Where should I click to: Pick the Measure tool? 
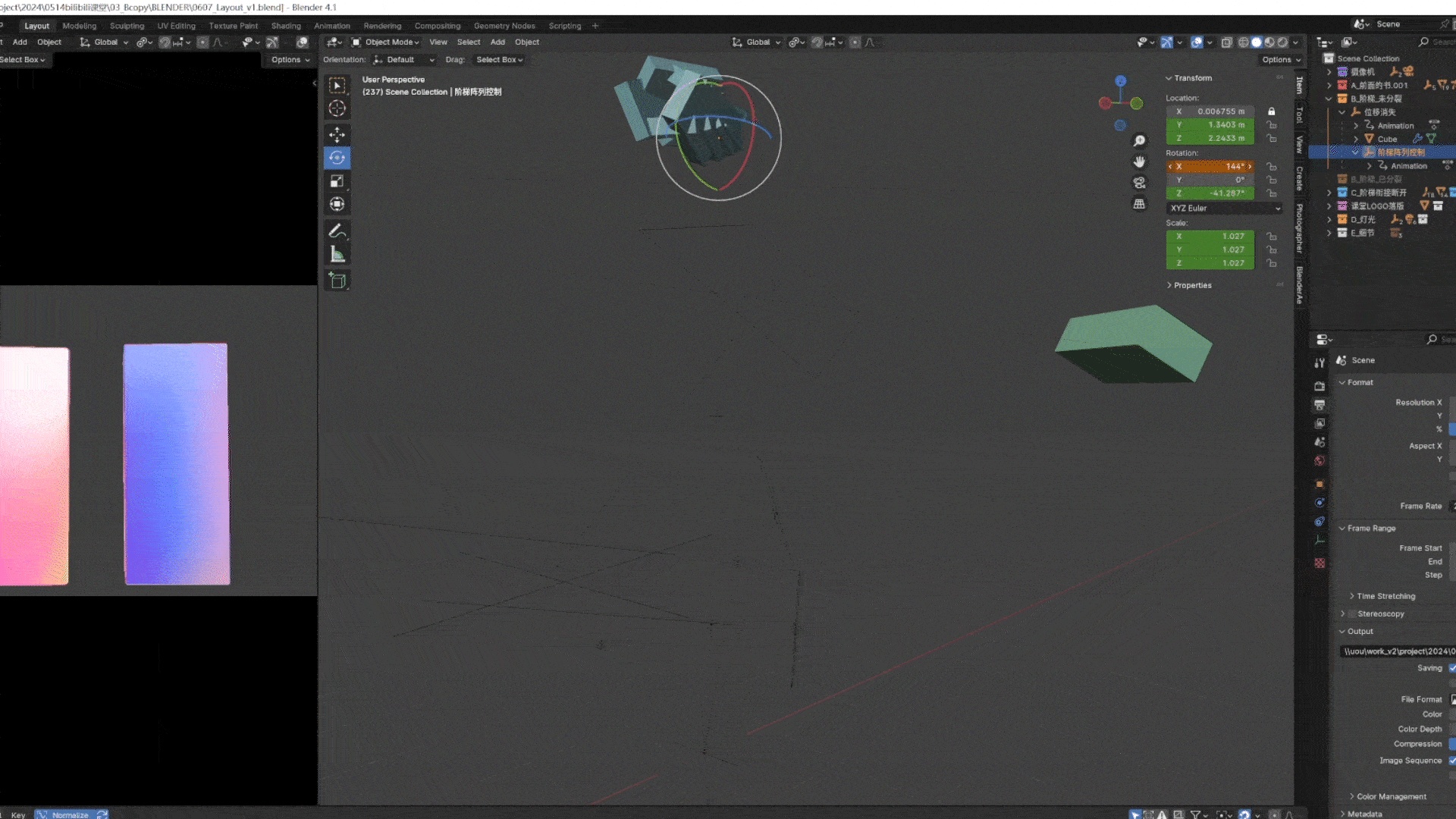click(337, 255)
